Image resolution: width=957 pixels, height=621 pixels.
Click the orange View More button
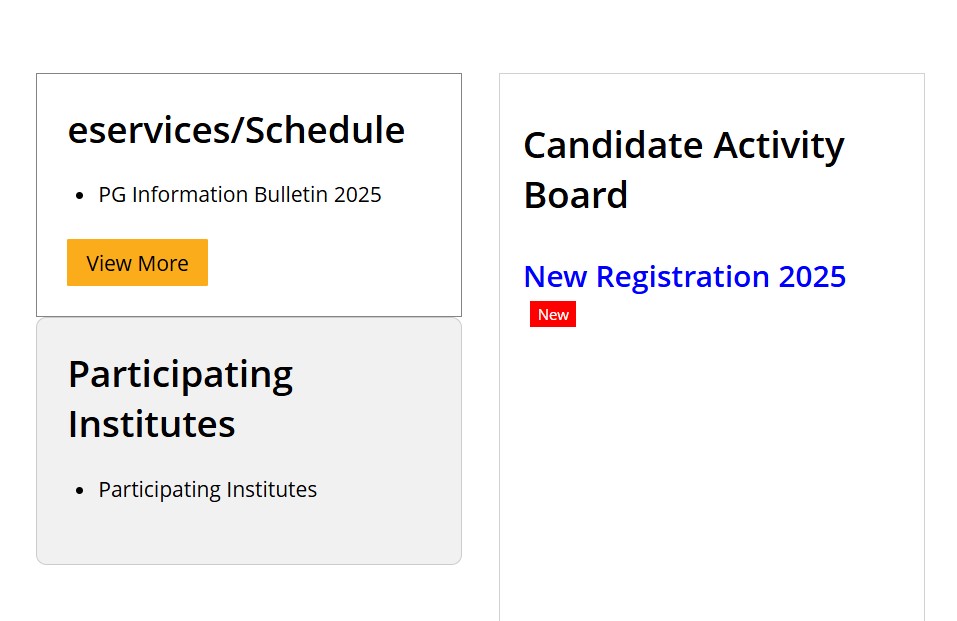pos(137,263)
